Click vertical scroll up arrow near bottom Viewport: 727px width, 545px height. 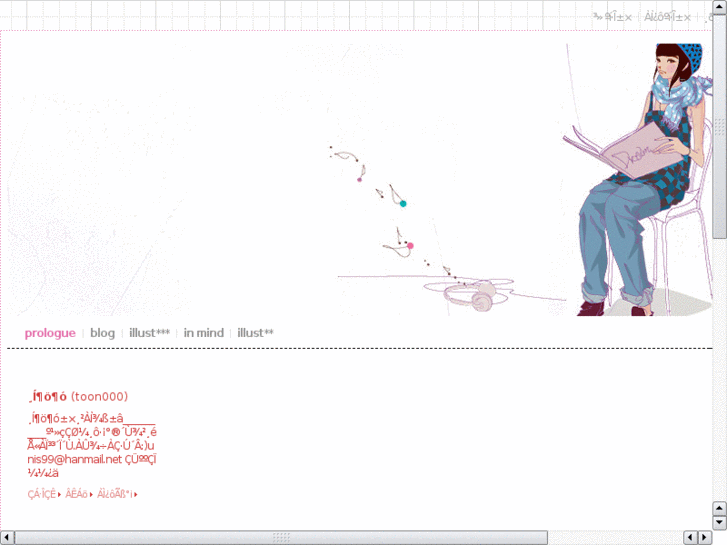720,508
